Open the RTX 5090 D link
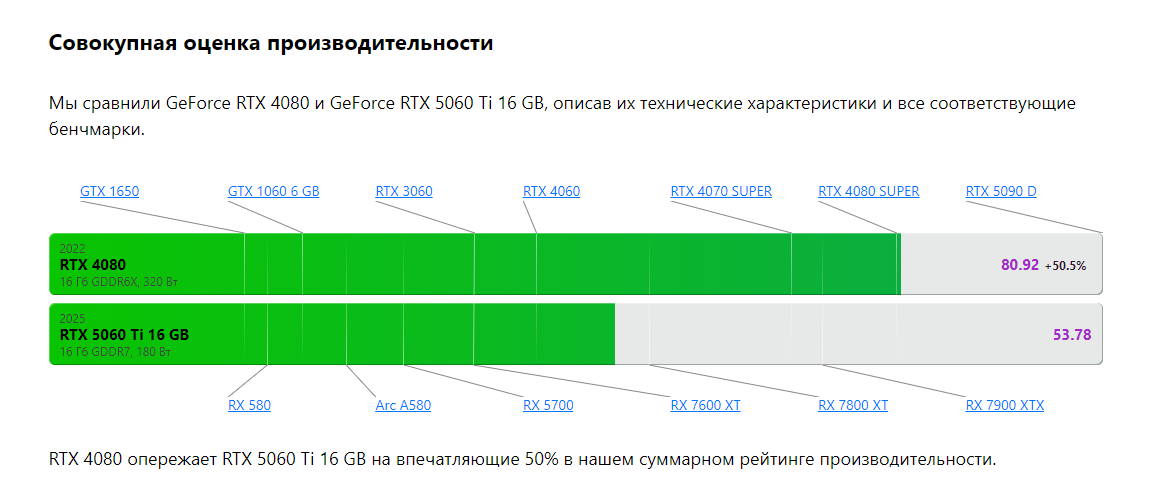Screen dimensions: 1153x497 click(x=1001, y=192)
